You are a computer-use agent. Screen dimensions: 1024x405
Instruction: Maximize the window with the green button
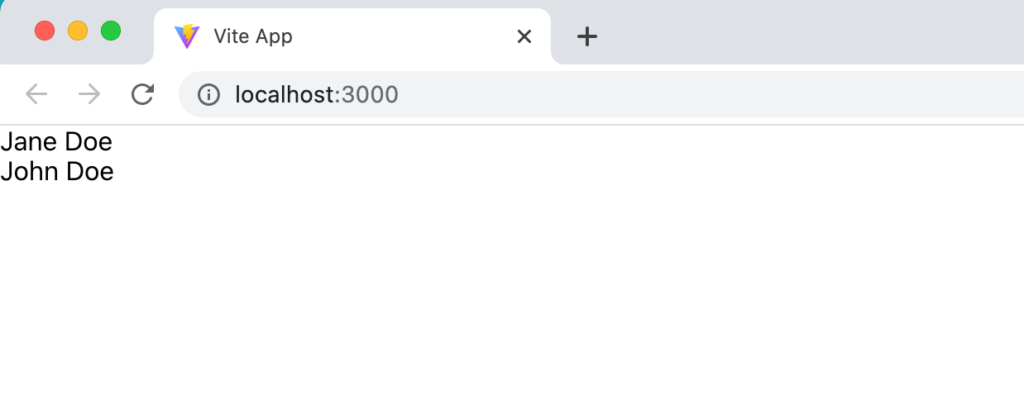[x=111, y=31]
